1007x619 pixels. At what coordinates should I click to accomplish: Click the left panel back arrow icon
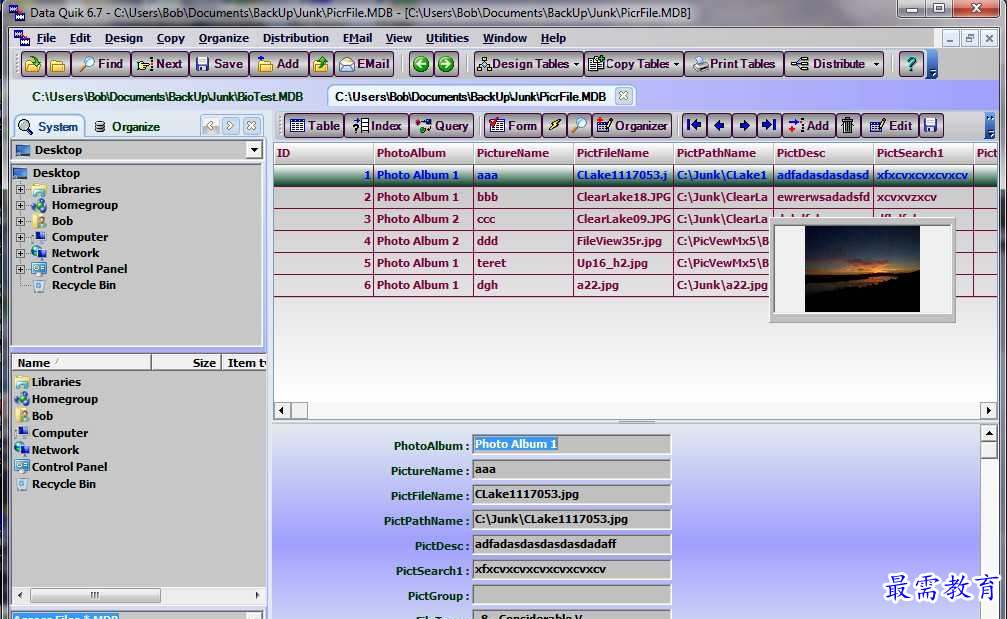click(x=211, y=126)
